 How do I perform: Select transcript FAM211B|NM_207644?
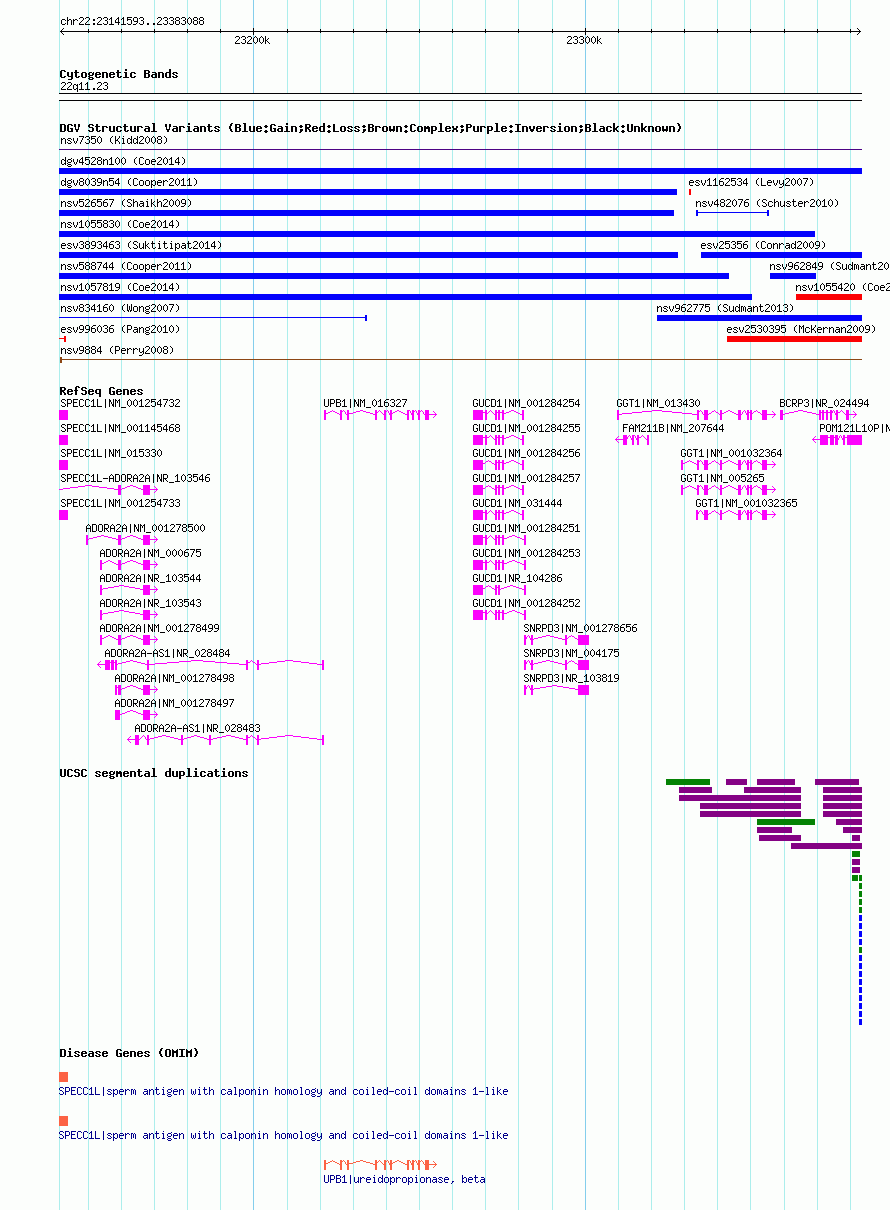pyautogui.click(x=673, y=429)
